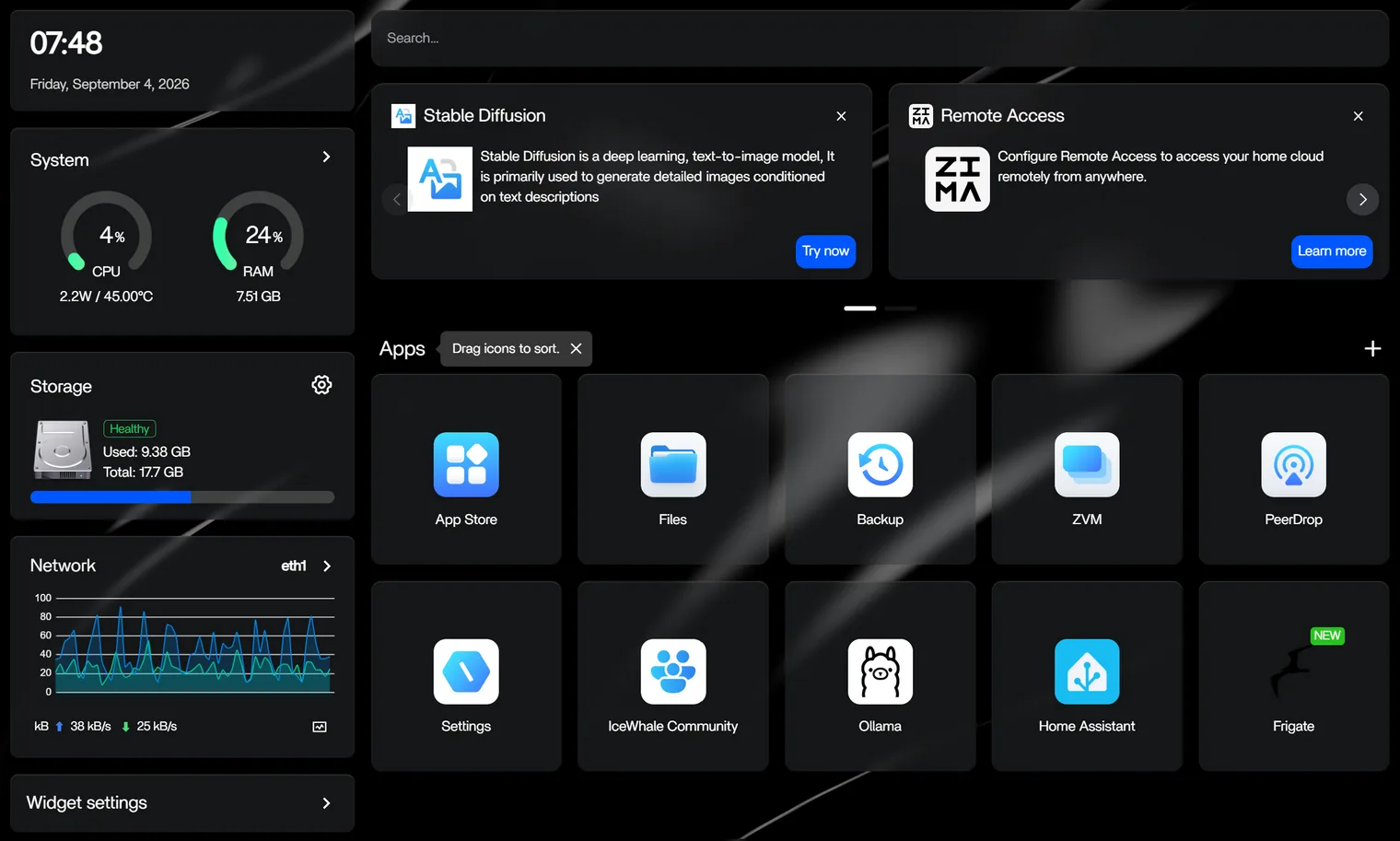Viewport: 1400px width, 841px height.
Task: Click the Apps section heading
Action: [402, 348]
